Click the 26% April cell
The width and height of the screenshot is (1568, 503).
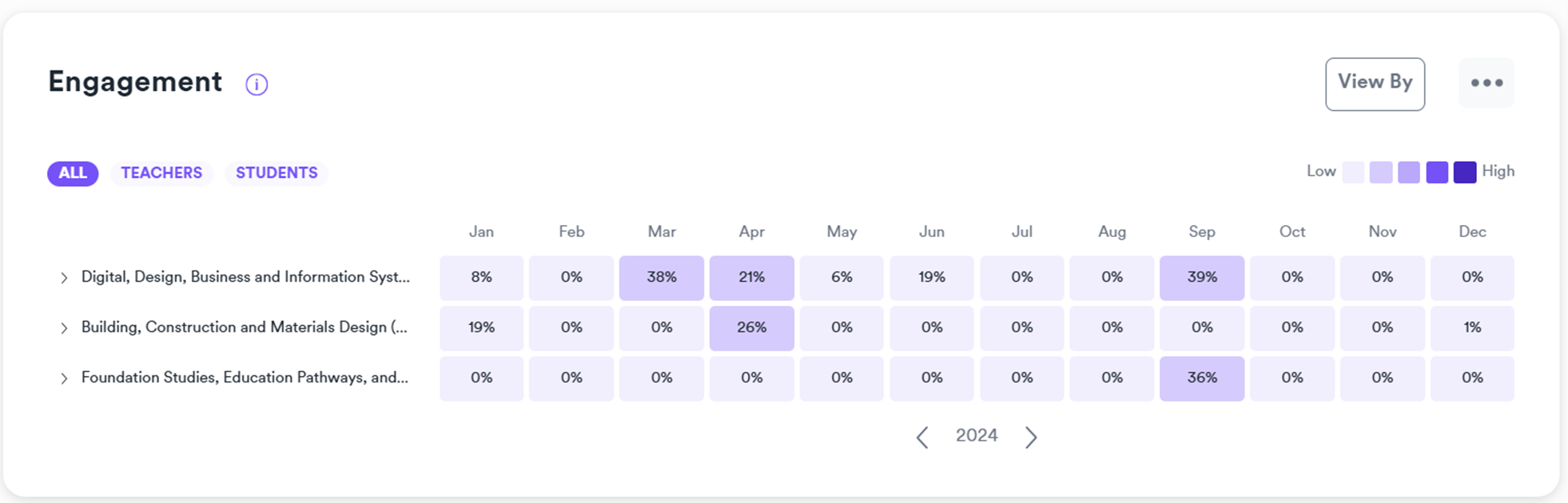pos(751,328)
